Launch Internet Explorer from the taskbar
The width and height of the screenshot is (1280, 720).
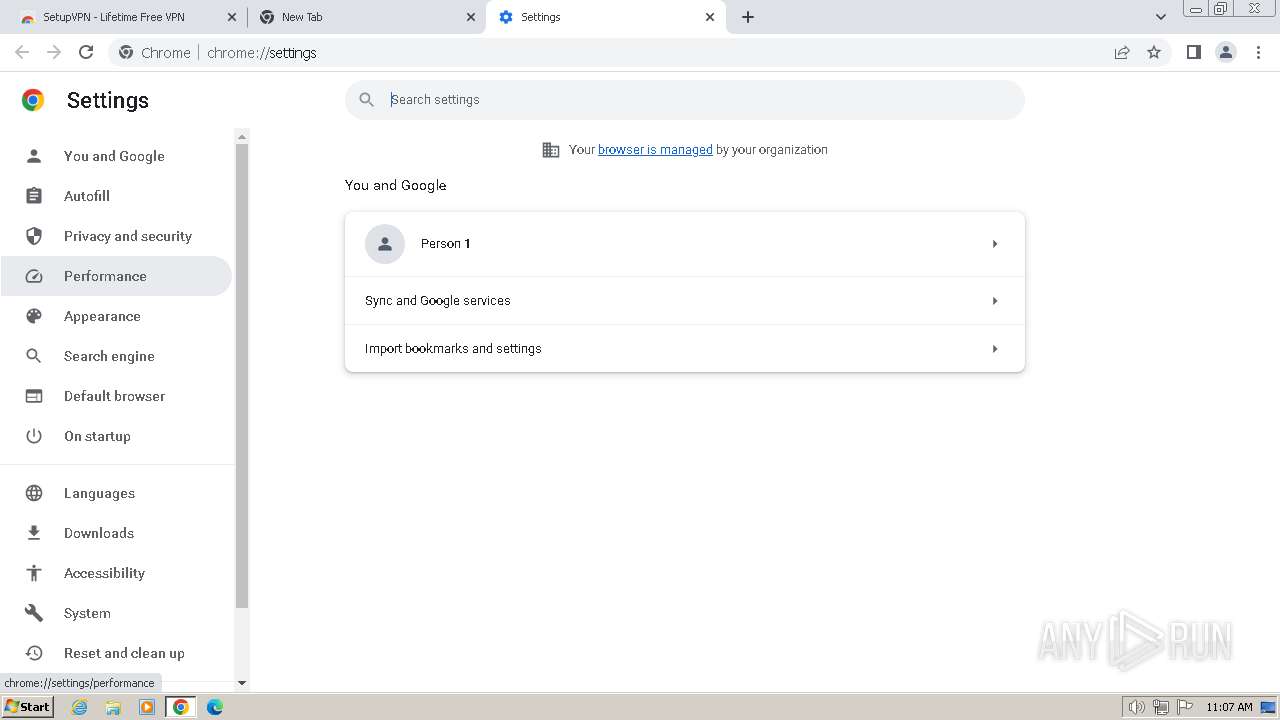click(x=80, y=707)
